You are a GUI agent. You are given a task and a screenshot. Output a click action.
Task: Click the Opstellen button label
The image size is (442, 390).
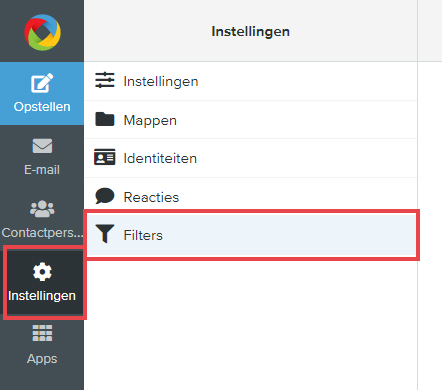click(42, 107)
